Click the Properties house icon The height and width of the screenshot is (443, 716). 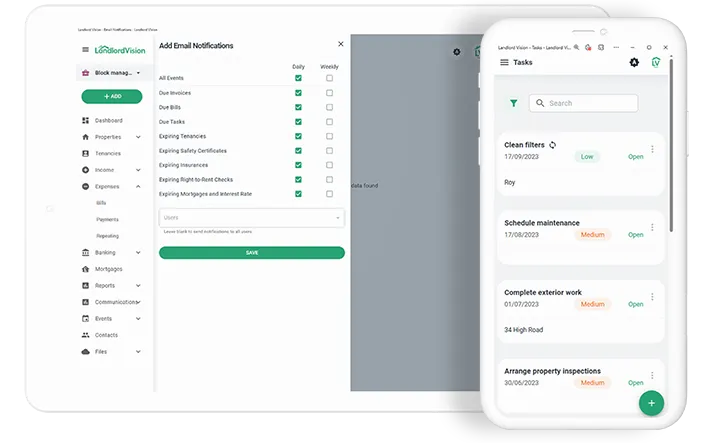pos(85,137)
